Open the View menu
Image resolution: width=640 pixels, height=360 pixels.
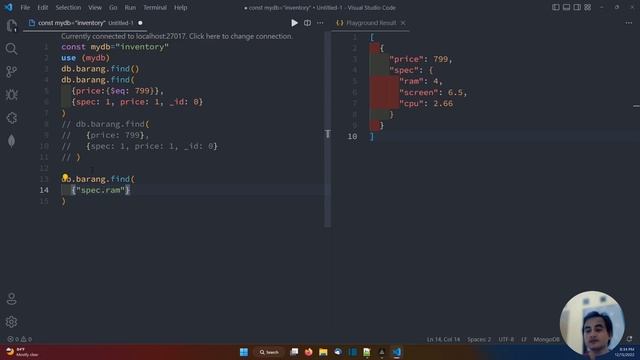95,7
